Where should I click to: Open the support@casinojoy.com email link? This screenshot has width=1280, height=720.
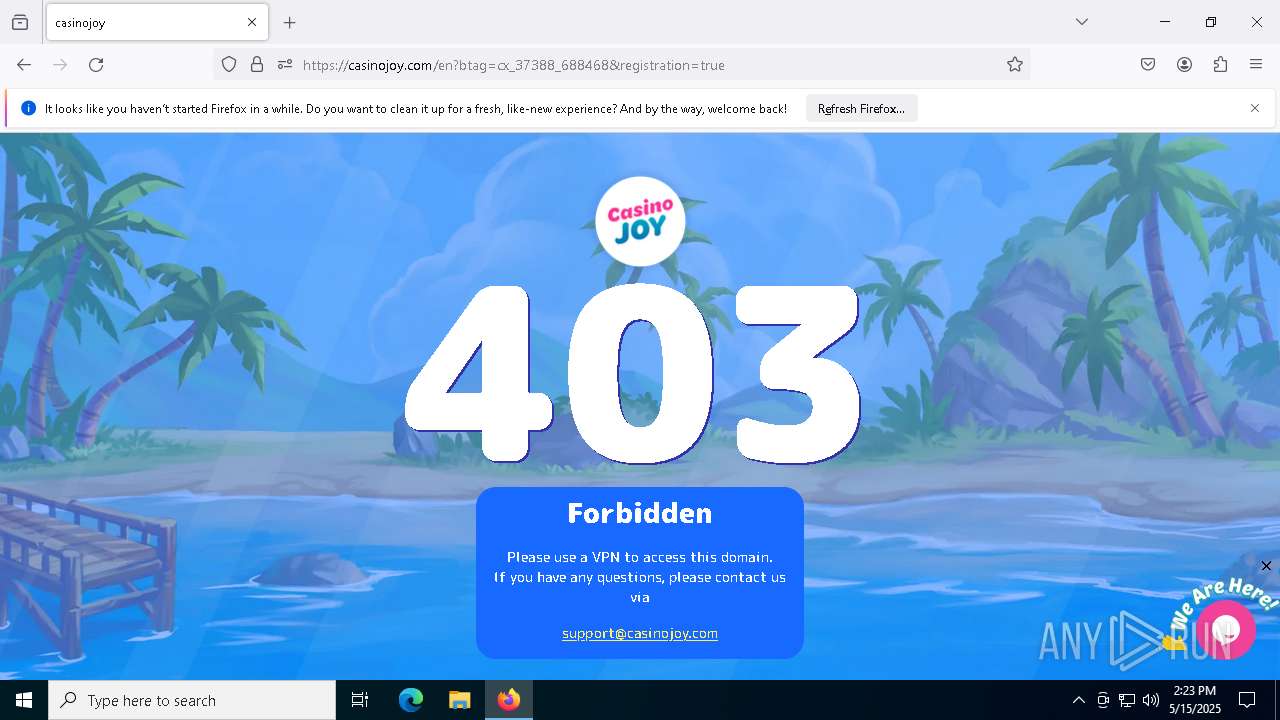click(x=640, y=633)
